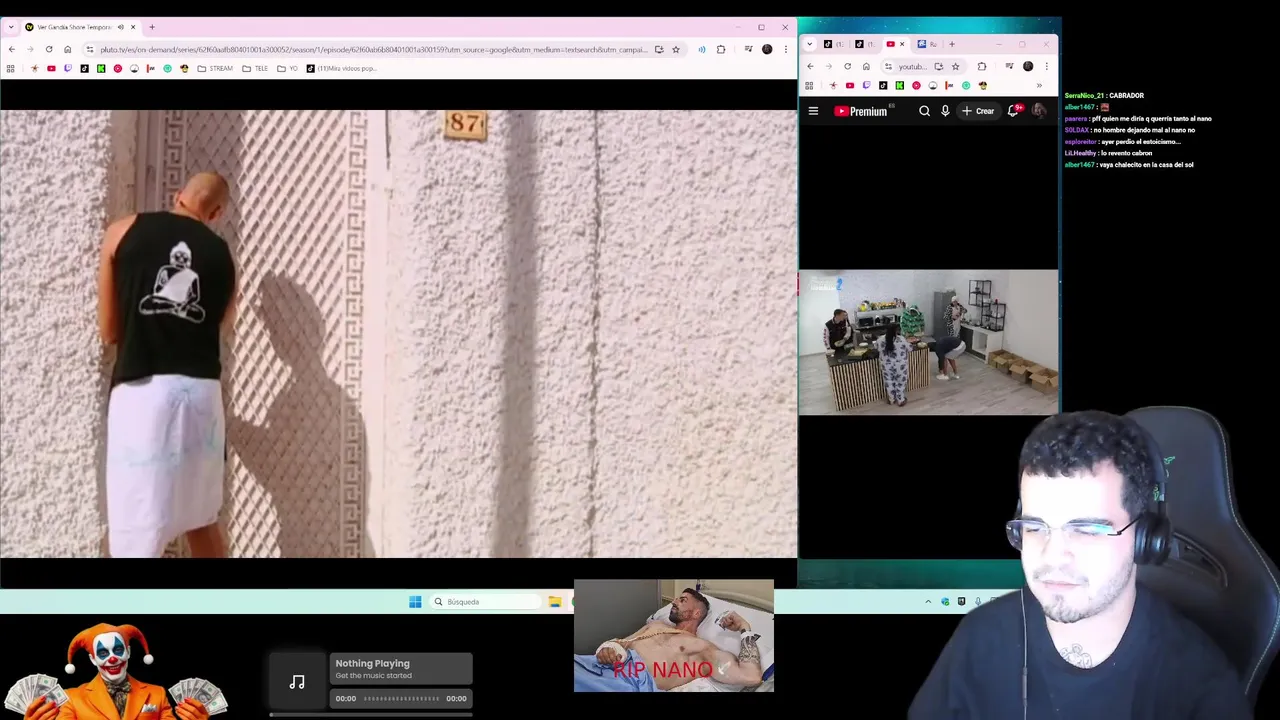1280x720 pixels.
Task: Open Chrome menu in Pluto TV window
Action: pyautogui.click(x=785, y=49)
